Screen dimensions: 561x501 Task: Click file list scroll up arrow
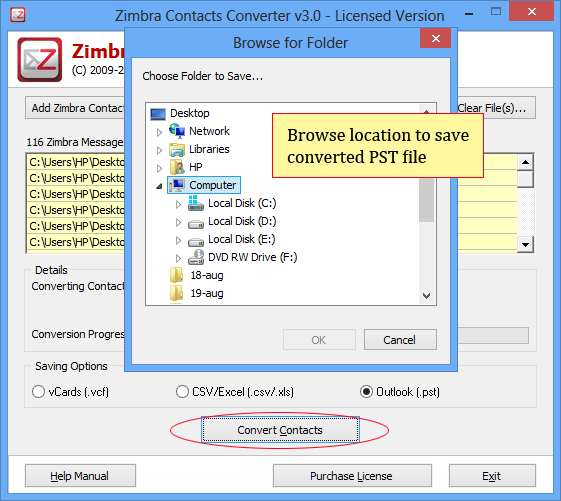(525, 162)
